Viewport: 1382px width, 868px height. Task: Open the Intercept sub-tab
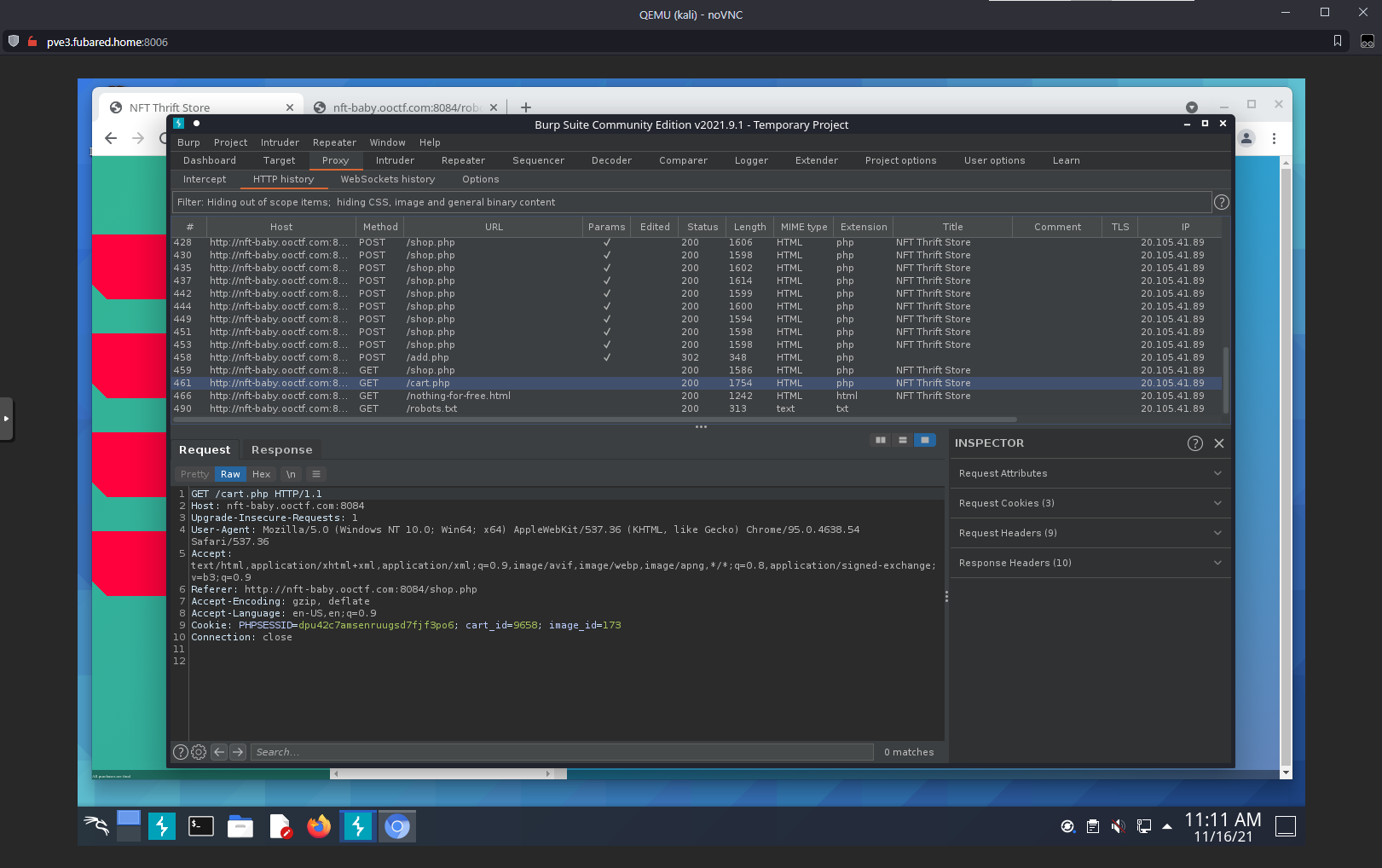tap(205, 179)
